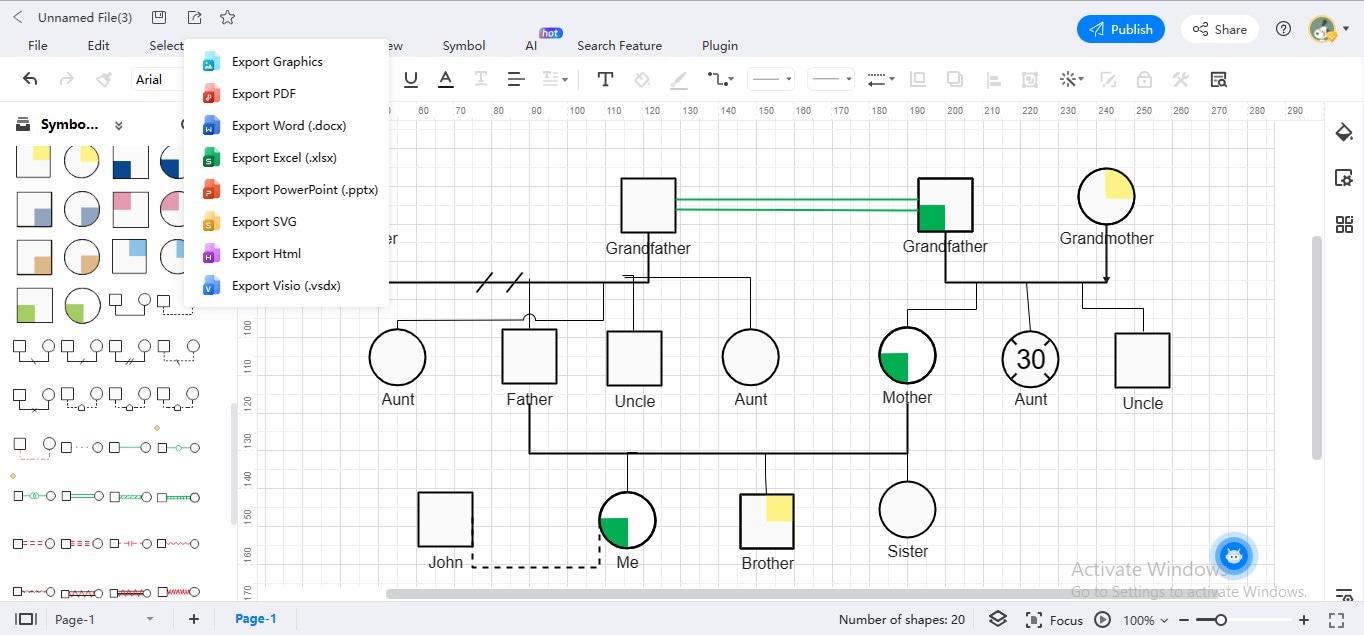This screenshot has height=635, width=1364.
Task: Select the Brother square shape
Action: [x=767, y=521]
